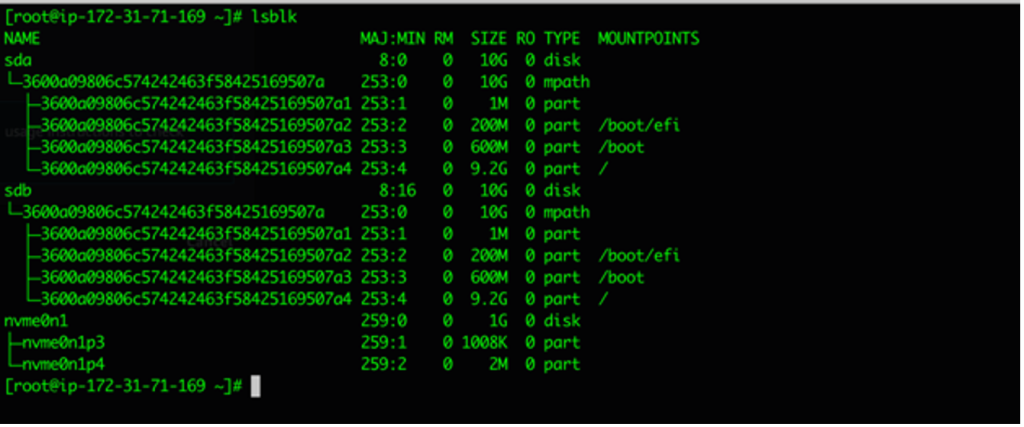Click the mpath device name under sda
1024x427 pixels.
(174, 82)
